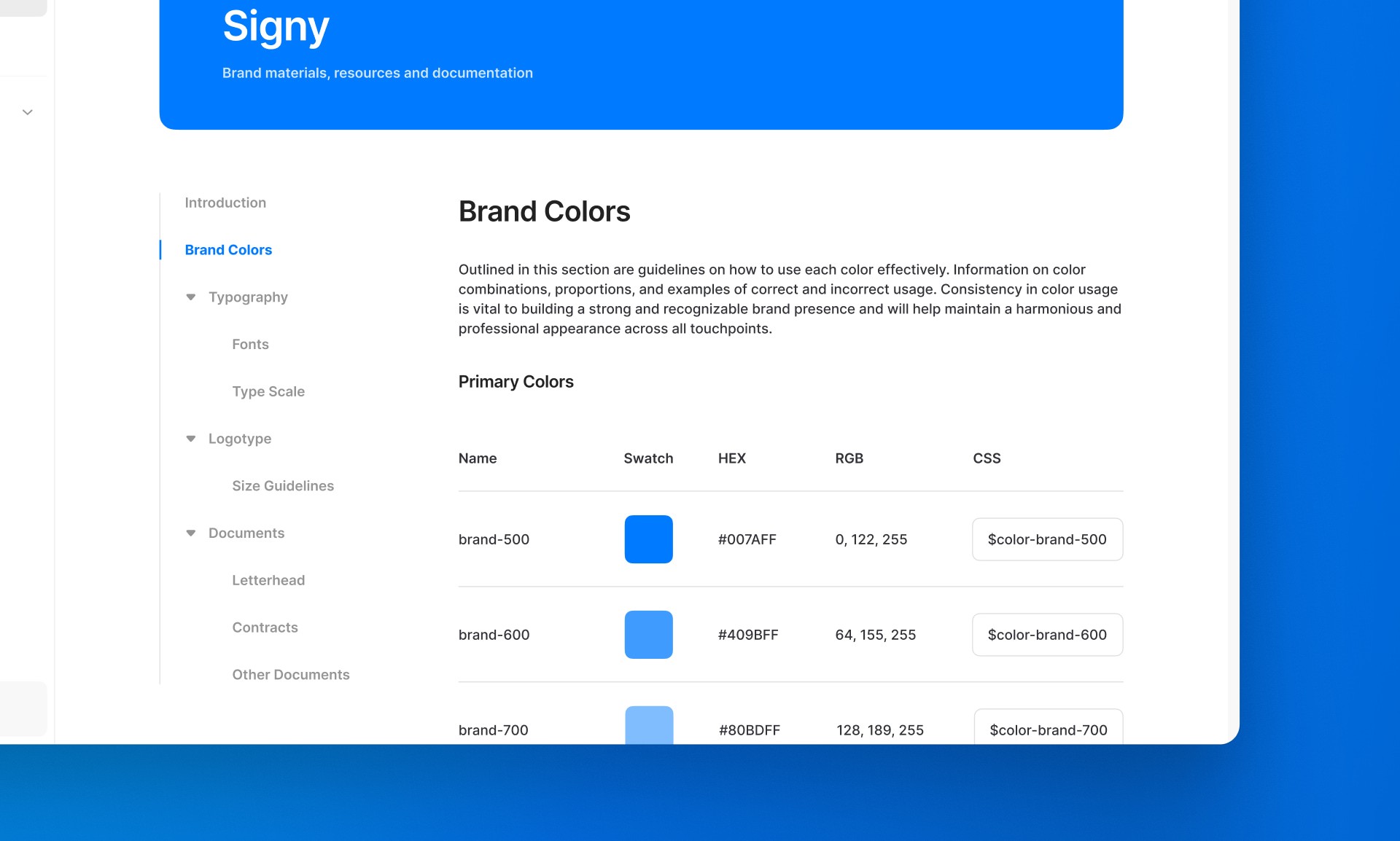Click the RGB value 0, 122, 255
The image size is (1400, 841).
(x=871, y=539)
